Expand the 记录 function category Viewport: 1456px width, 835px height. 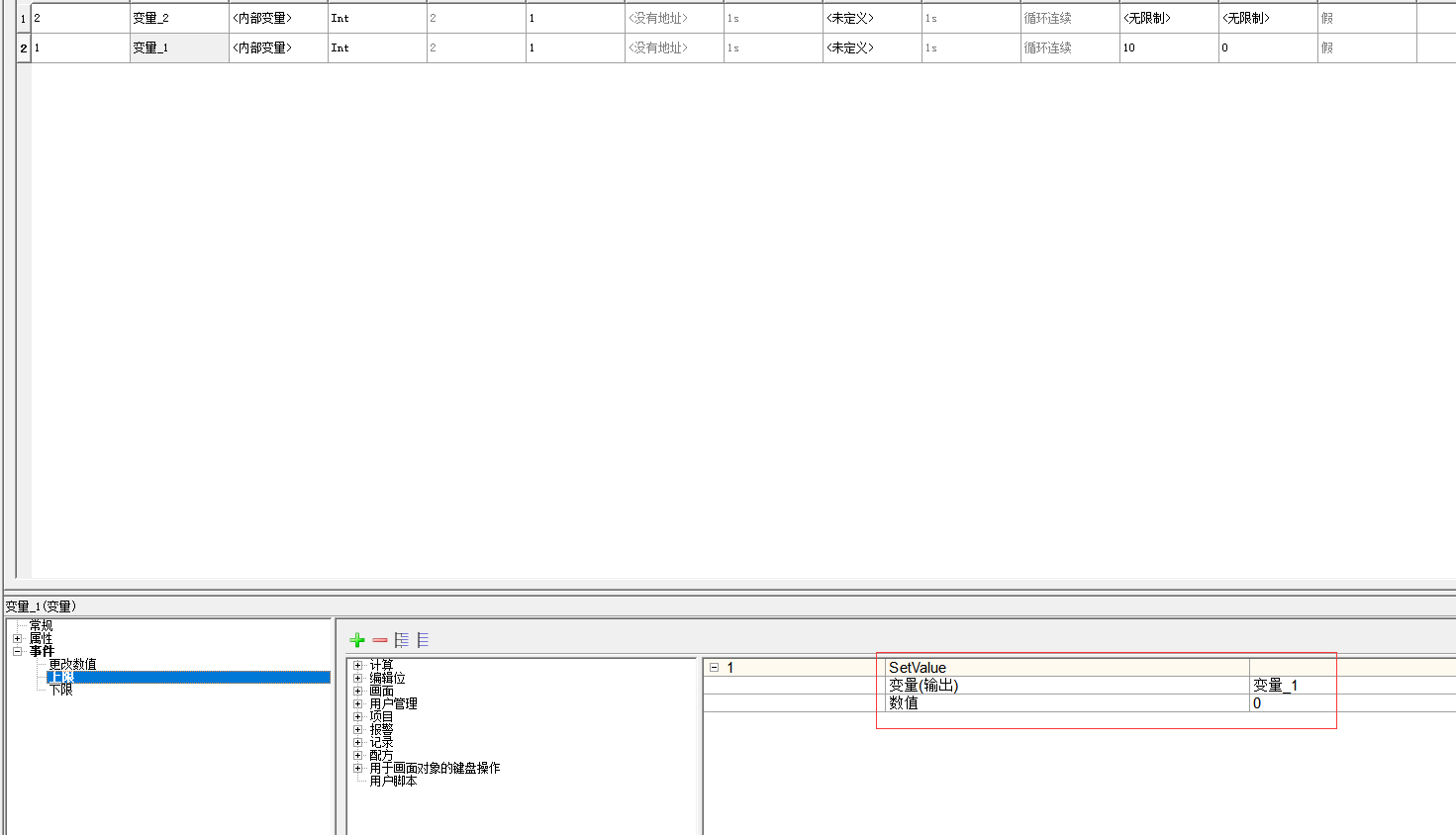point(358,743)
